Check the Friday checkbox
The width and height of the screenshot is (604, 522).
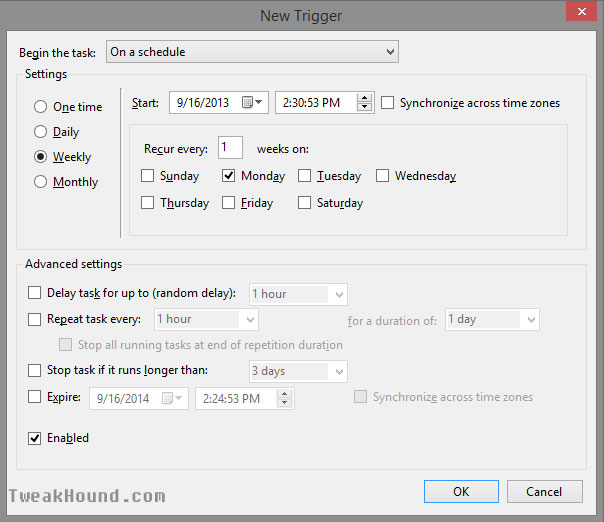click(228, 203)
